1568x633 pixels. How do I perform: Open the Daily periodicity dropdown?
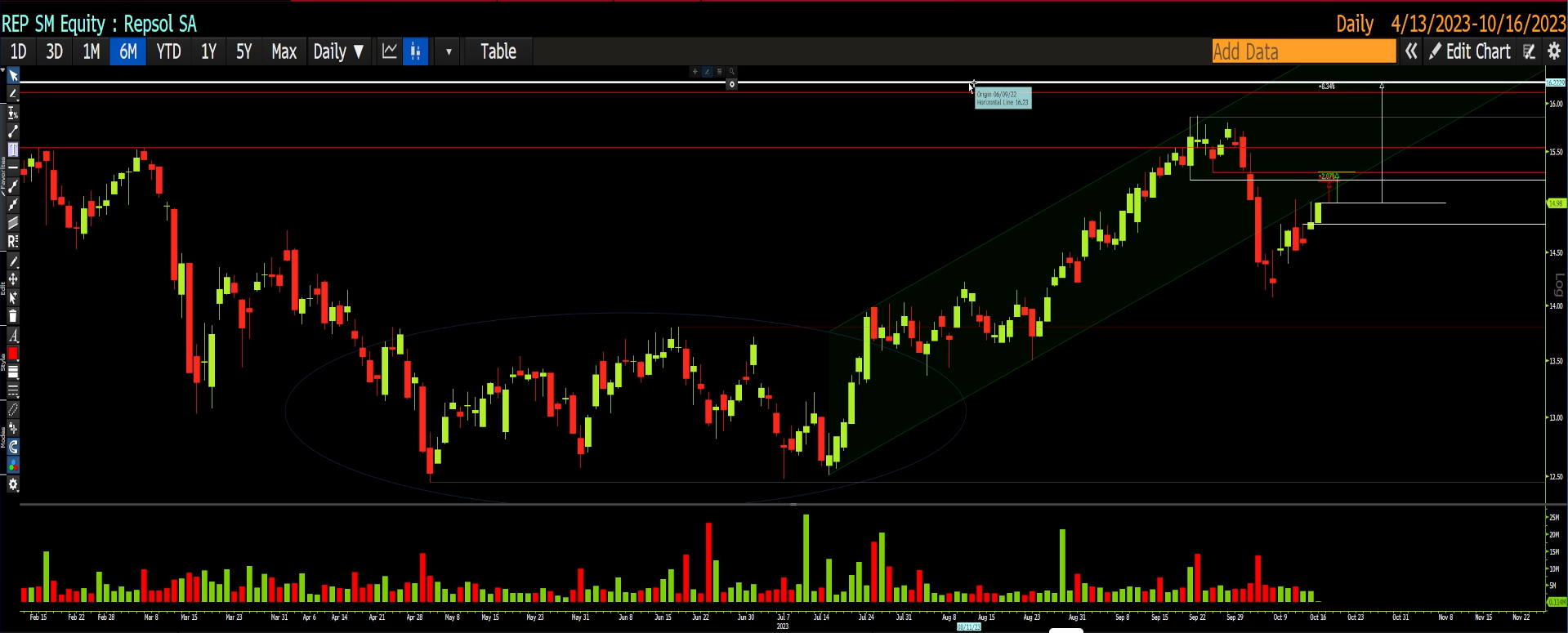[338, 51]
